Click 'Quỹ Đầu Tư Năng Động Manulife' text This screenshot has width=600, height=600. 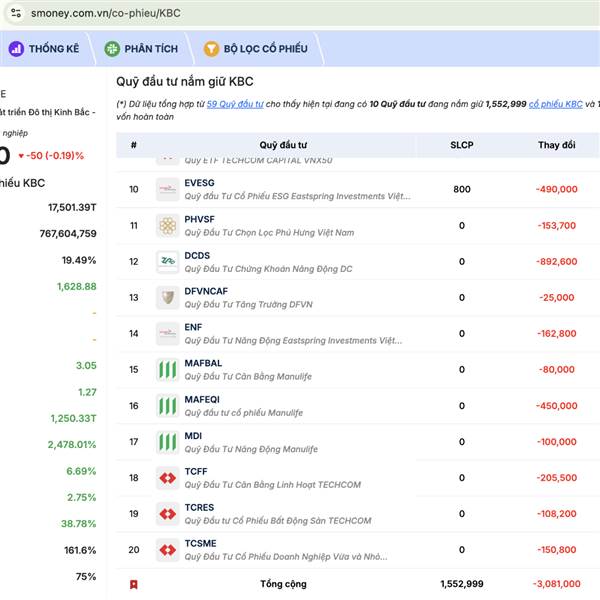click(x=251, y=449)
